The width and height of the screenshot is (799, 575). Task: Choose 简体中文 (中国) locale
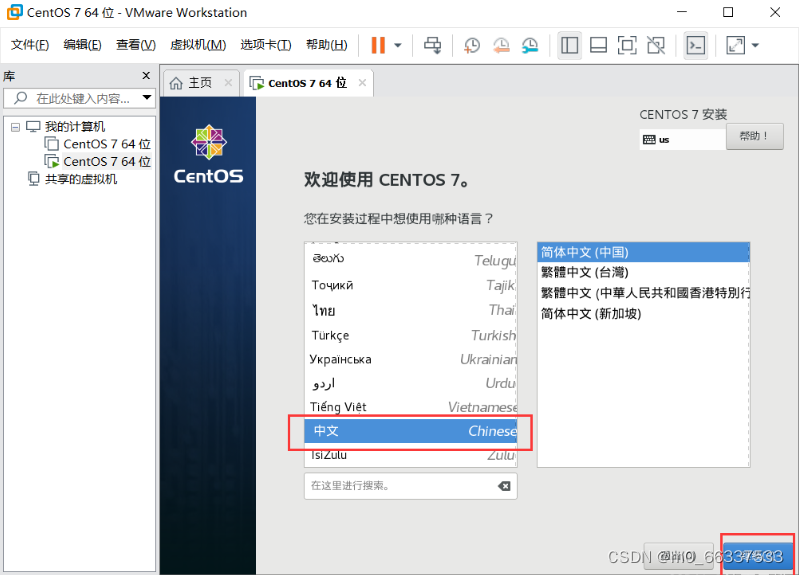[643, 252]
